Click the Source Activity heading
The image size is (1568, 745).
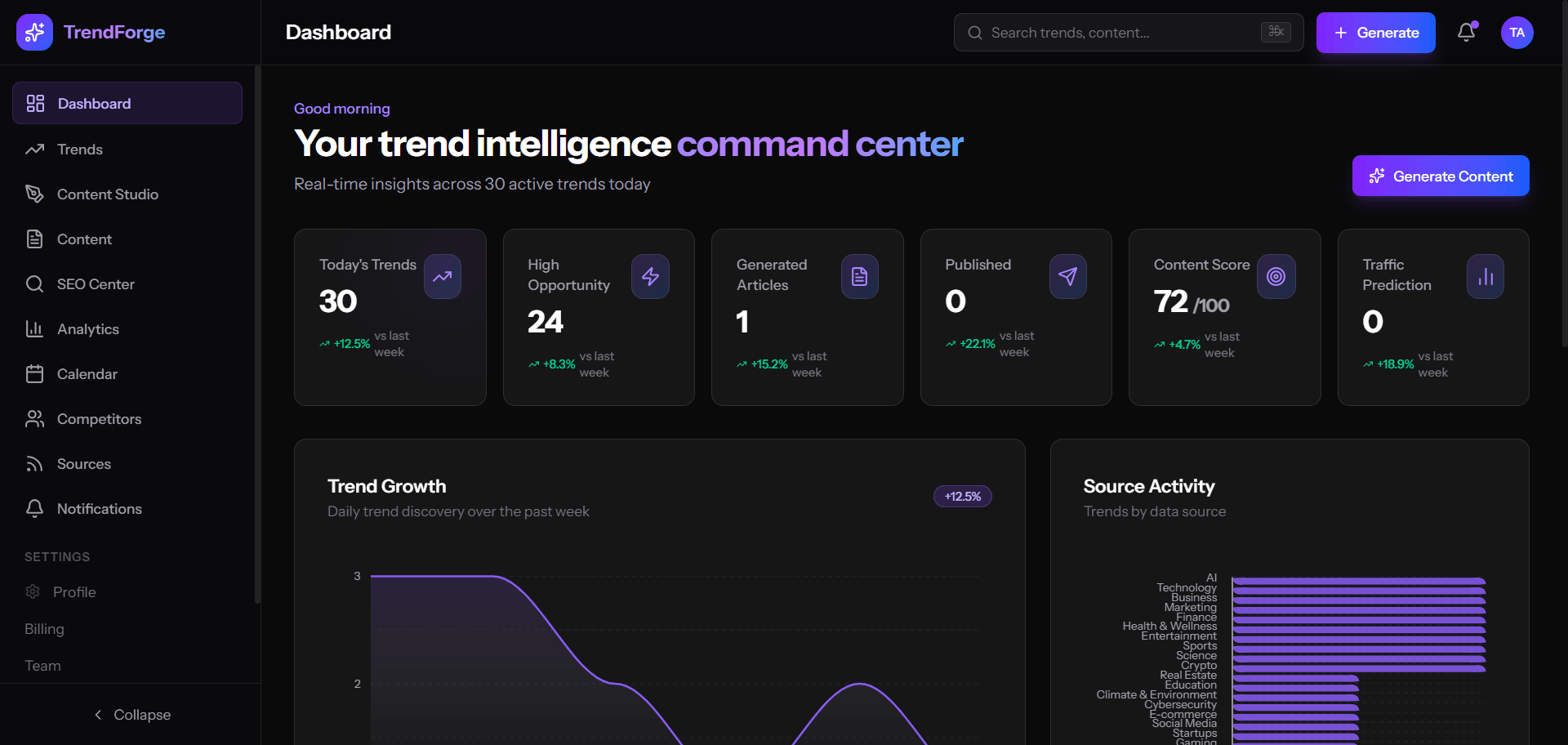1149,486
